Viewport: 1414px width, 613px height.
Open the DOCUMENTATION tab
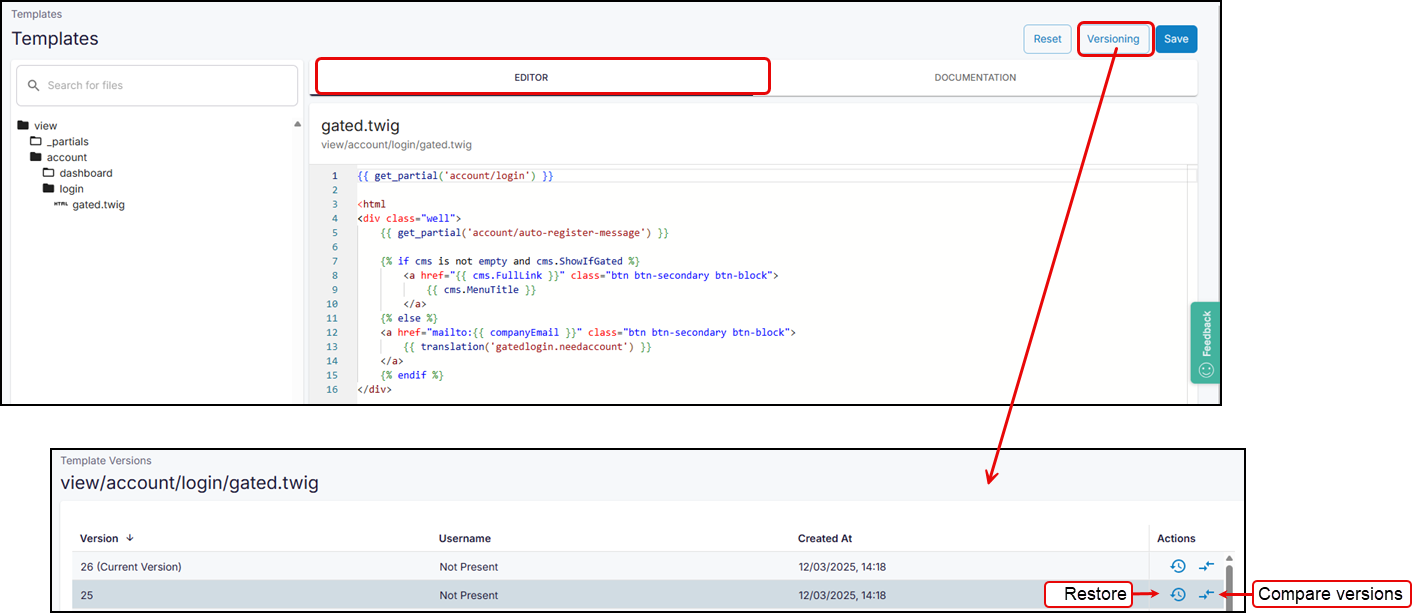coord(975,77)
